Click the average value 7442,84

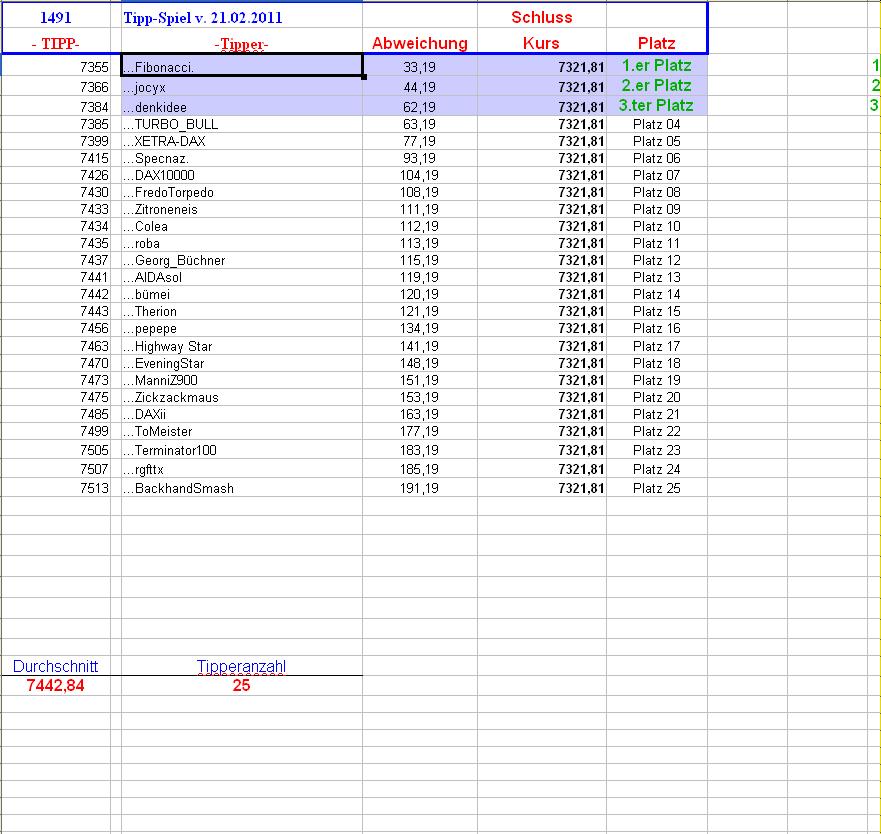coord(56,685)
